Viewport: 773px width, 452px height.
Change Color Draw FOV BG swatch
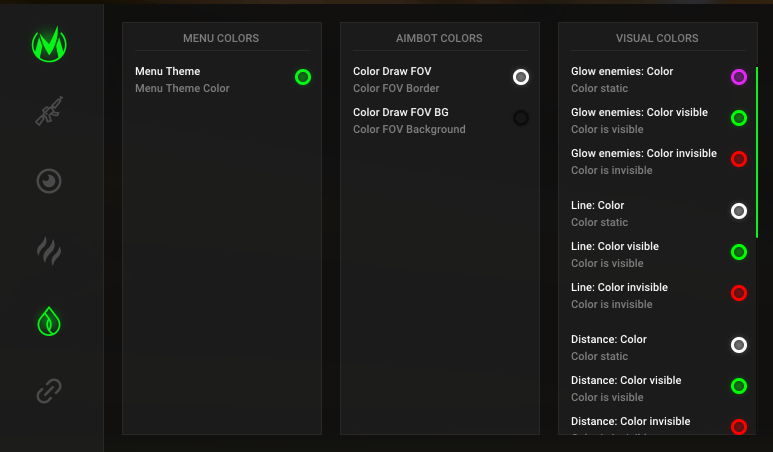point(521,118)
